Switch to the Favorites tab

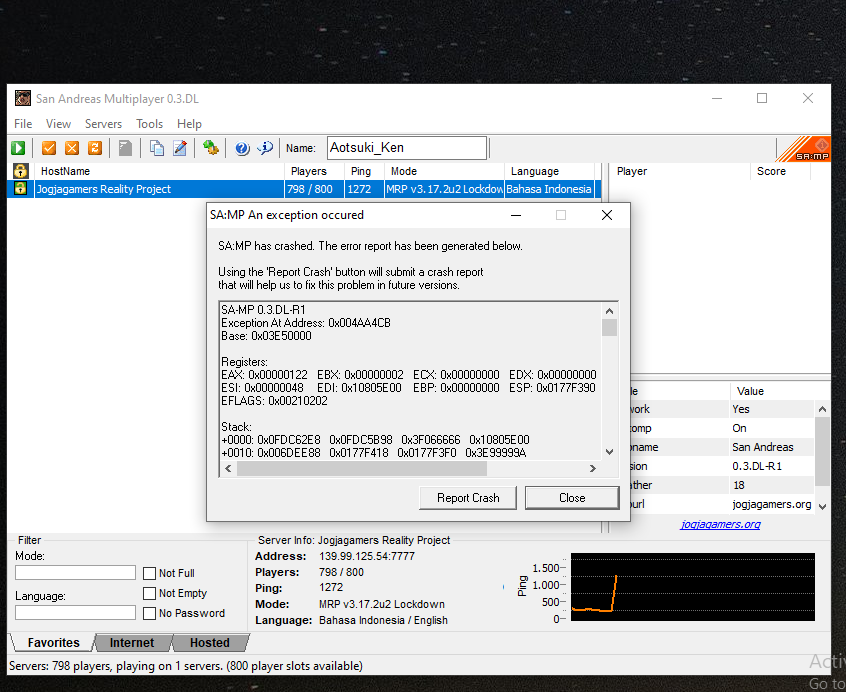click(53, 642)
